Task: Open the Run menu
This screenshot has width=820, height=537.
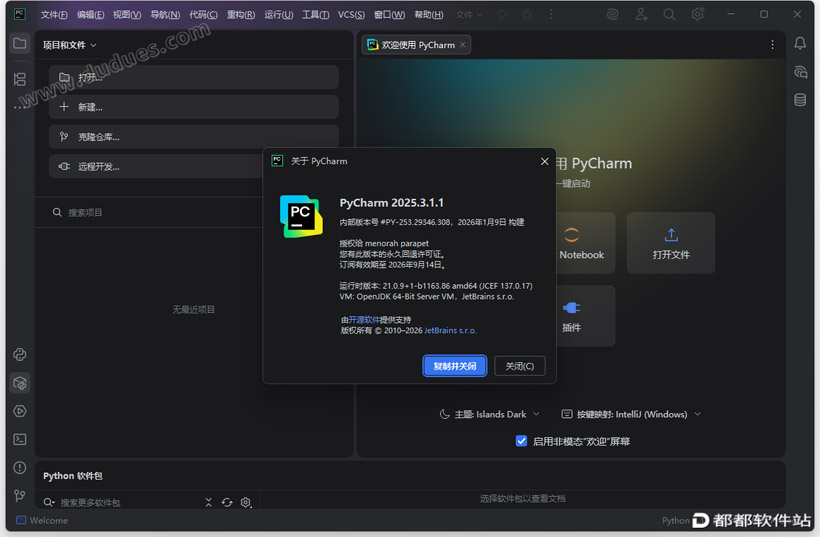Action: point(279,15)
